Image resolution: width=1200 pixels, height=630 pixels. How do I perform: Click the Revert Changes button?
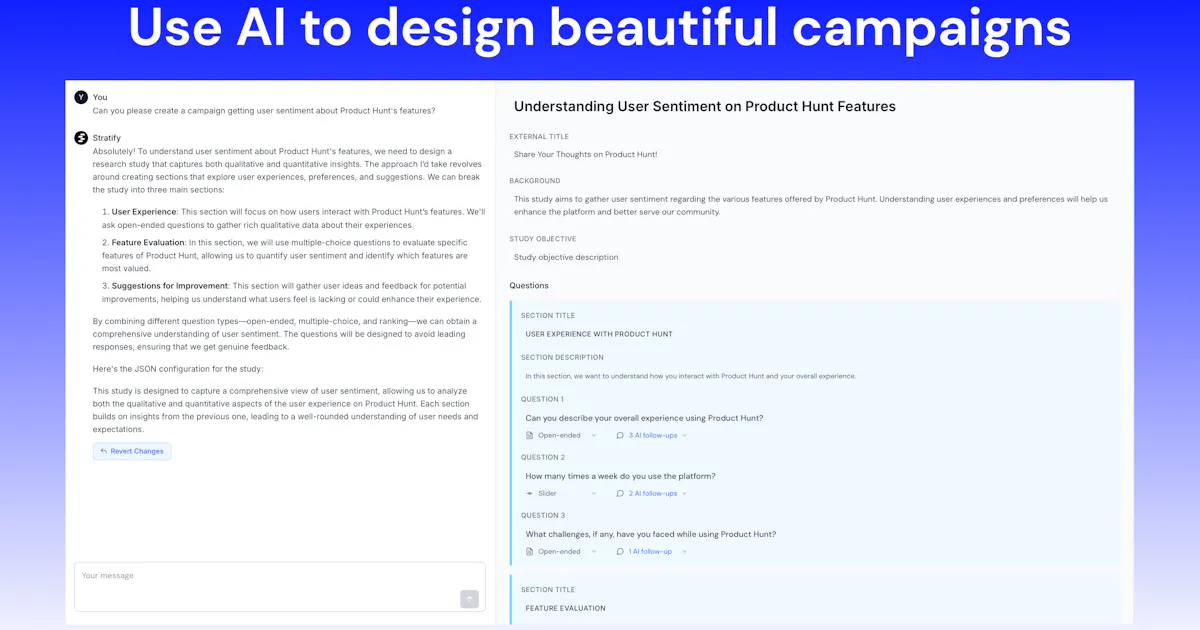click(x=132, y=451)
